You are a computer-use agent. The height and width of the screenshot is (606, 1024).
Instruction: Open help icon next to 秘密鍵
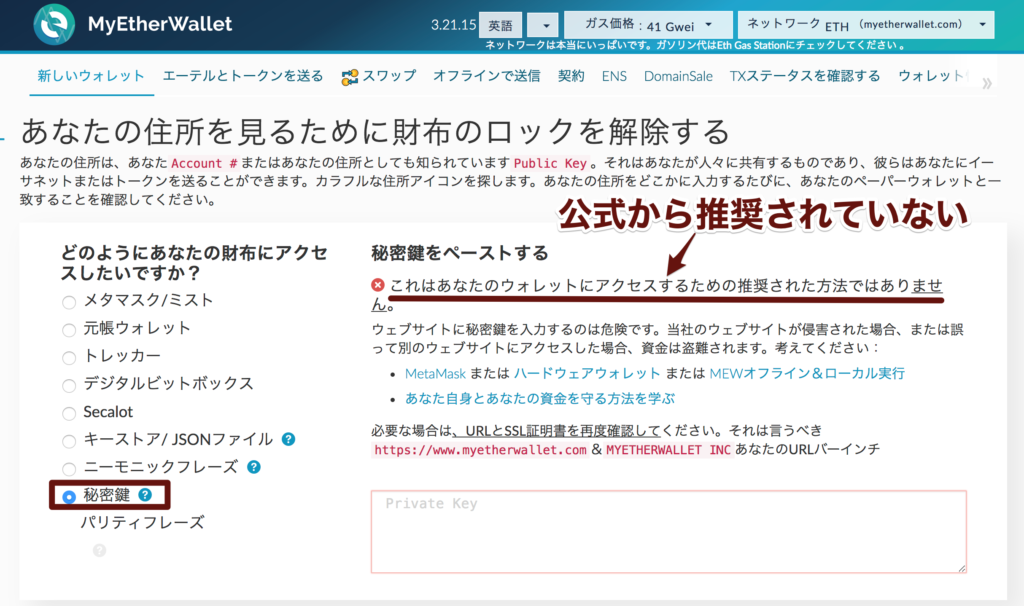pyautogui.click(x=145, y=495)
